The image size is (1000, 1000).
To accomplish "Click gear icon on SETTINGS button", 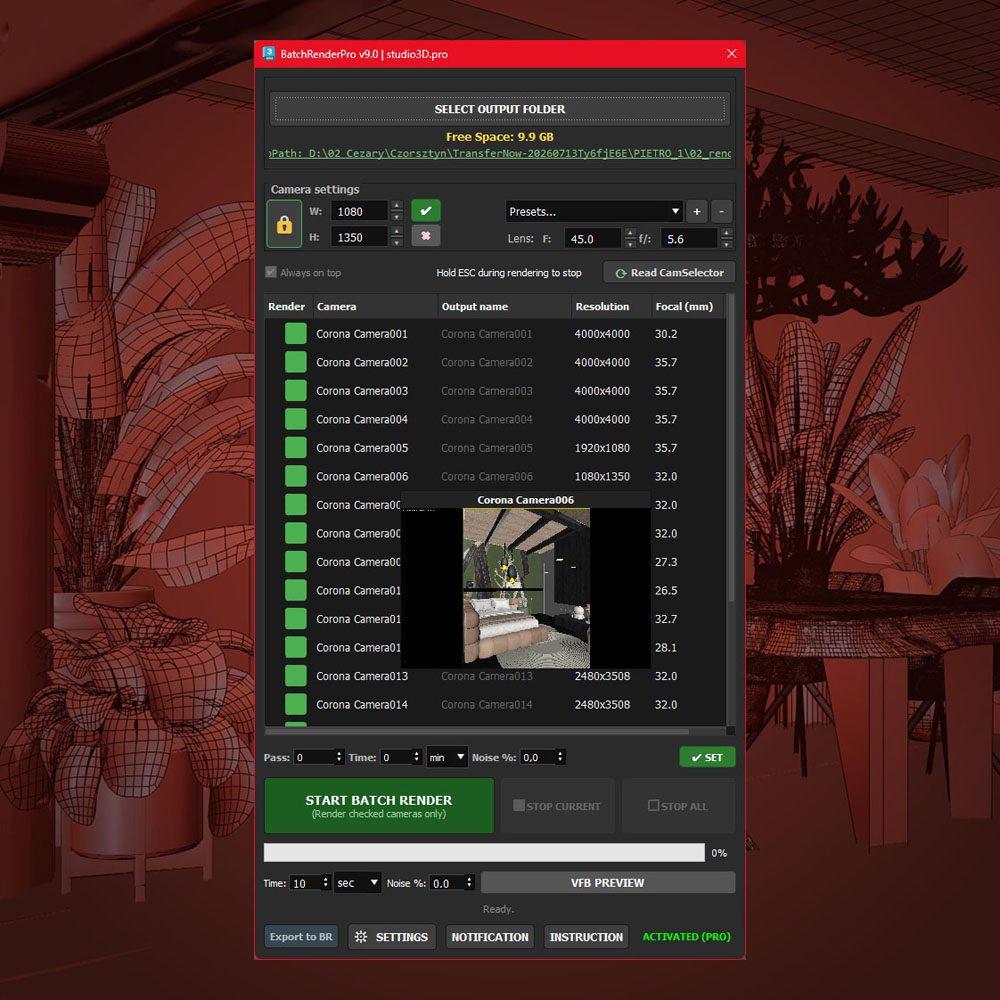I will pyautogui.click(x=361, y=936).
